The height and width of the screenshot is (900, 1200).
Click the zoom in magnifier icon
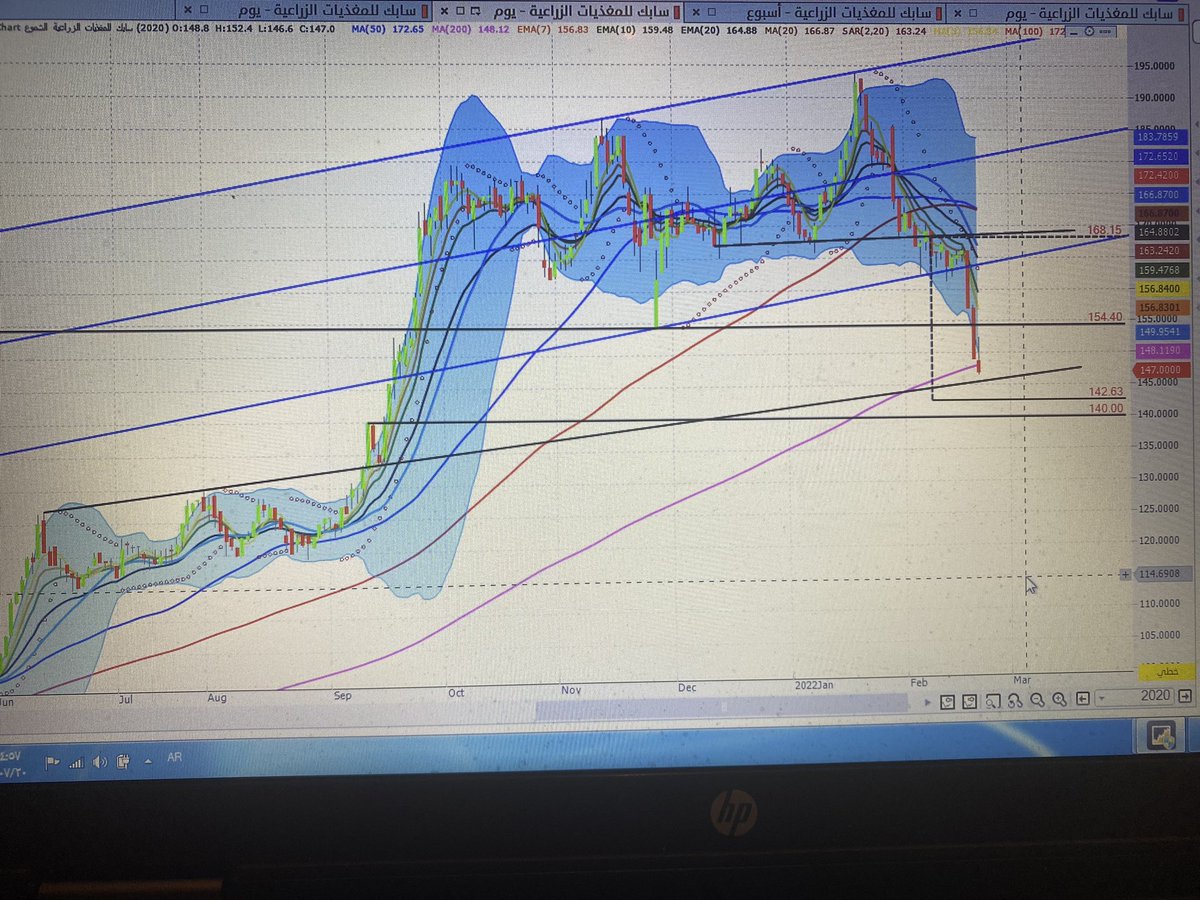1059,700
